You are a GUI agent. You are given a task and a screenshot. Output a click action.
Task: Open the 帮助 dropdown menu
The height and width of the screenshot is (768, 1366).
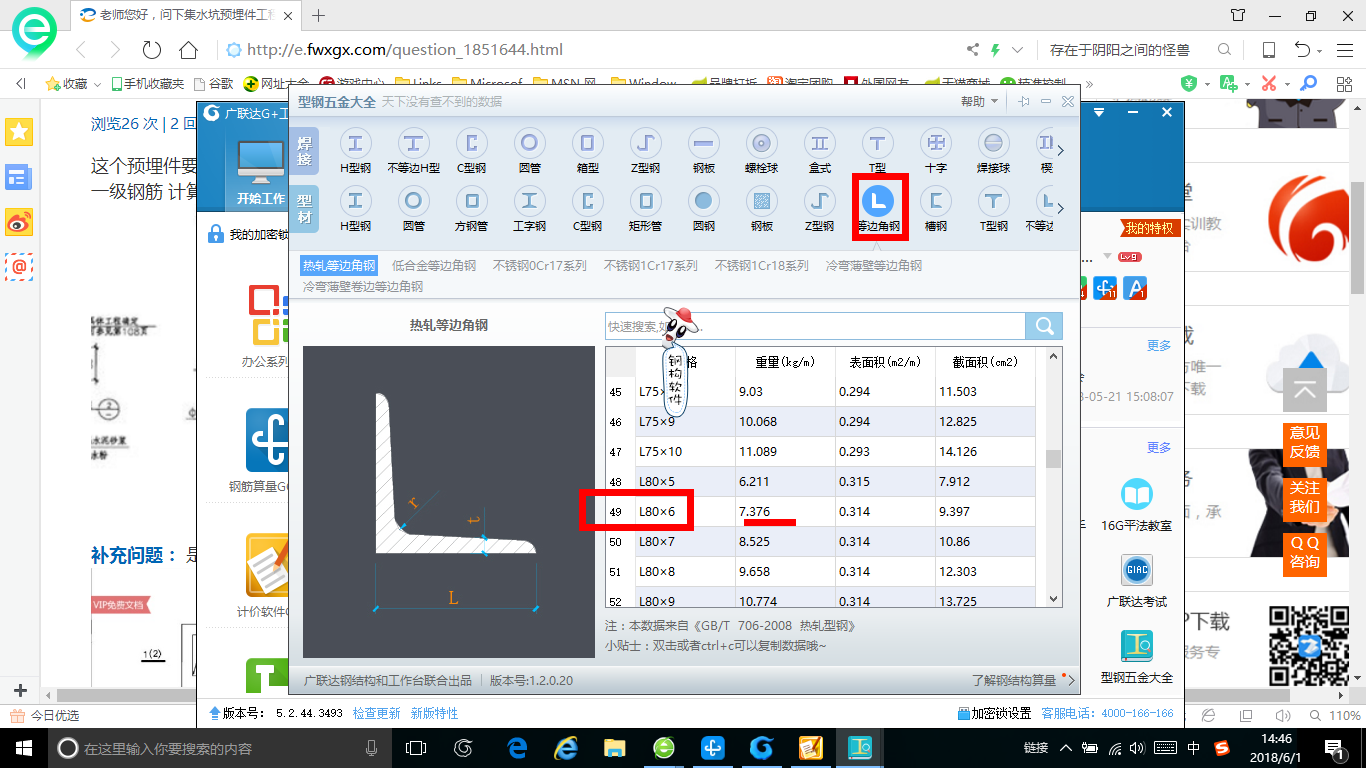(x=979, y=102)
